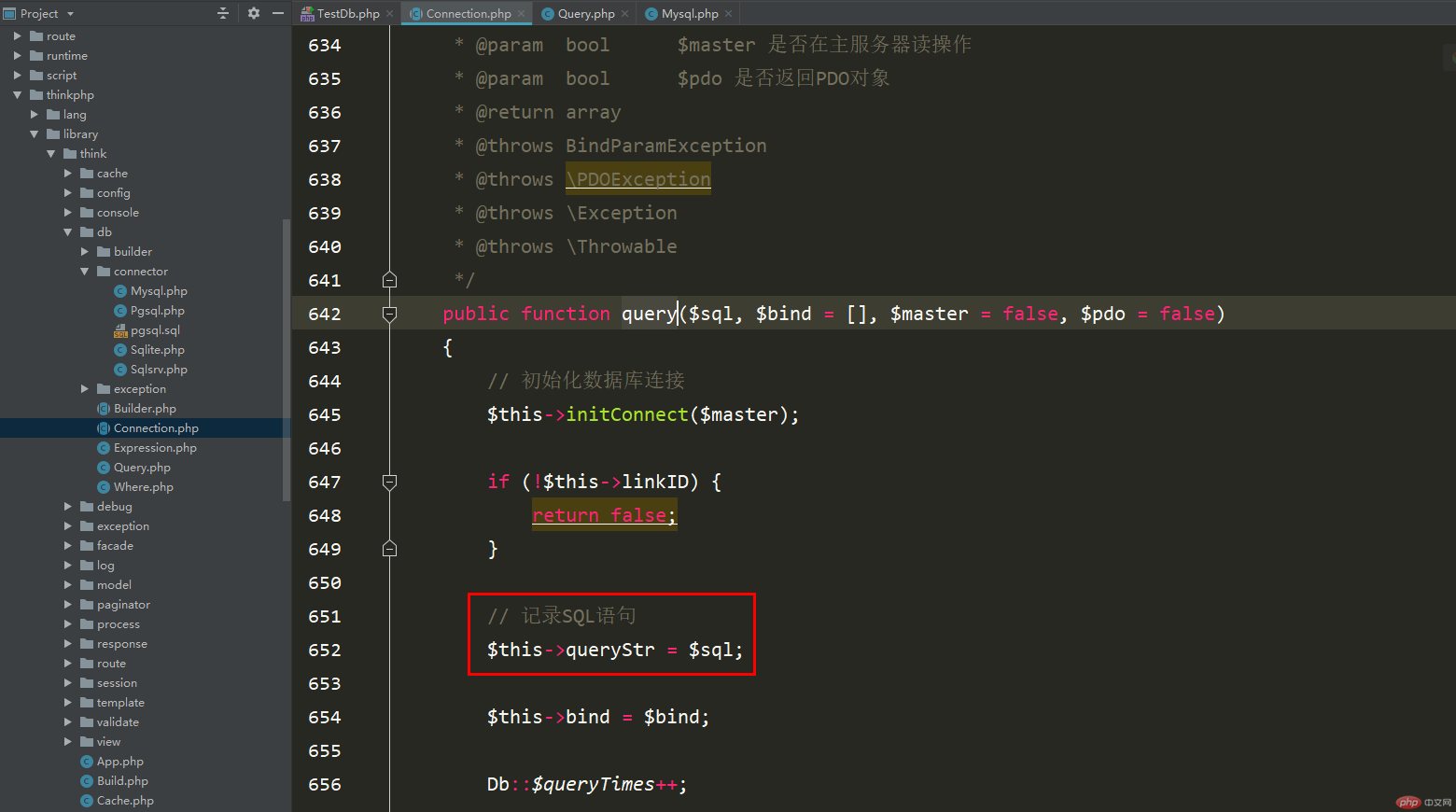Close the Connection.php tab
Screen dimensions: 1456x812
tap(522, 14)
